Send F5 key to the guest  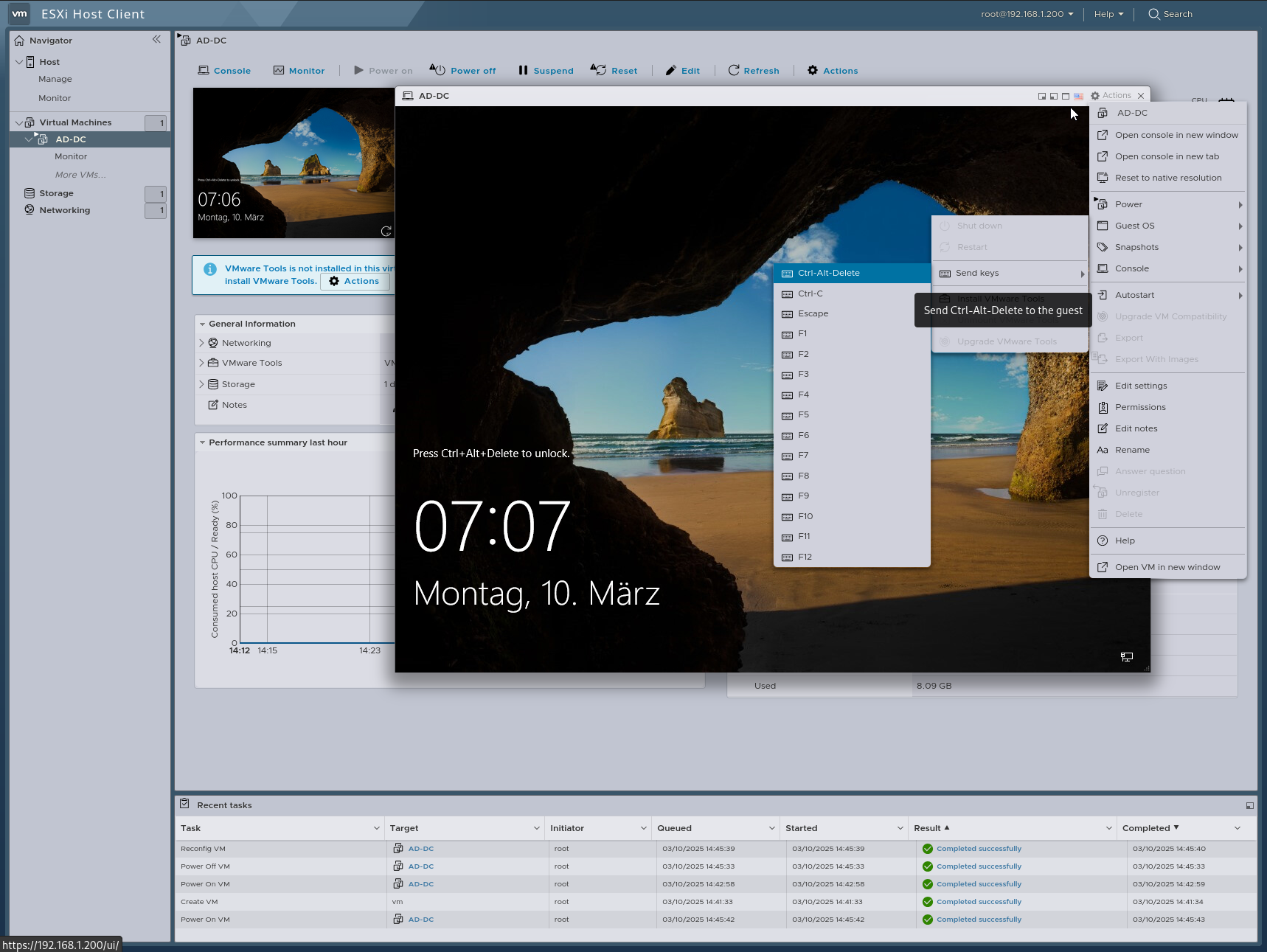click(x=803, y=415)
